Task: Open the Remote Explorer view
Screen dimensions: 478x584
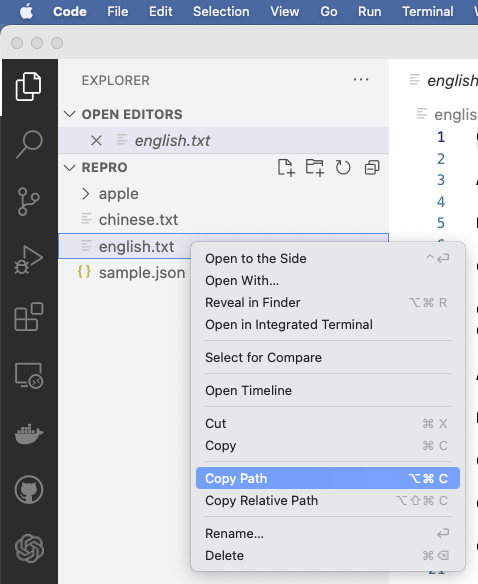Action: [x=29, y=375]
